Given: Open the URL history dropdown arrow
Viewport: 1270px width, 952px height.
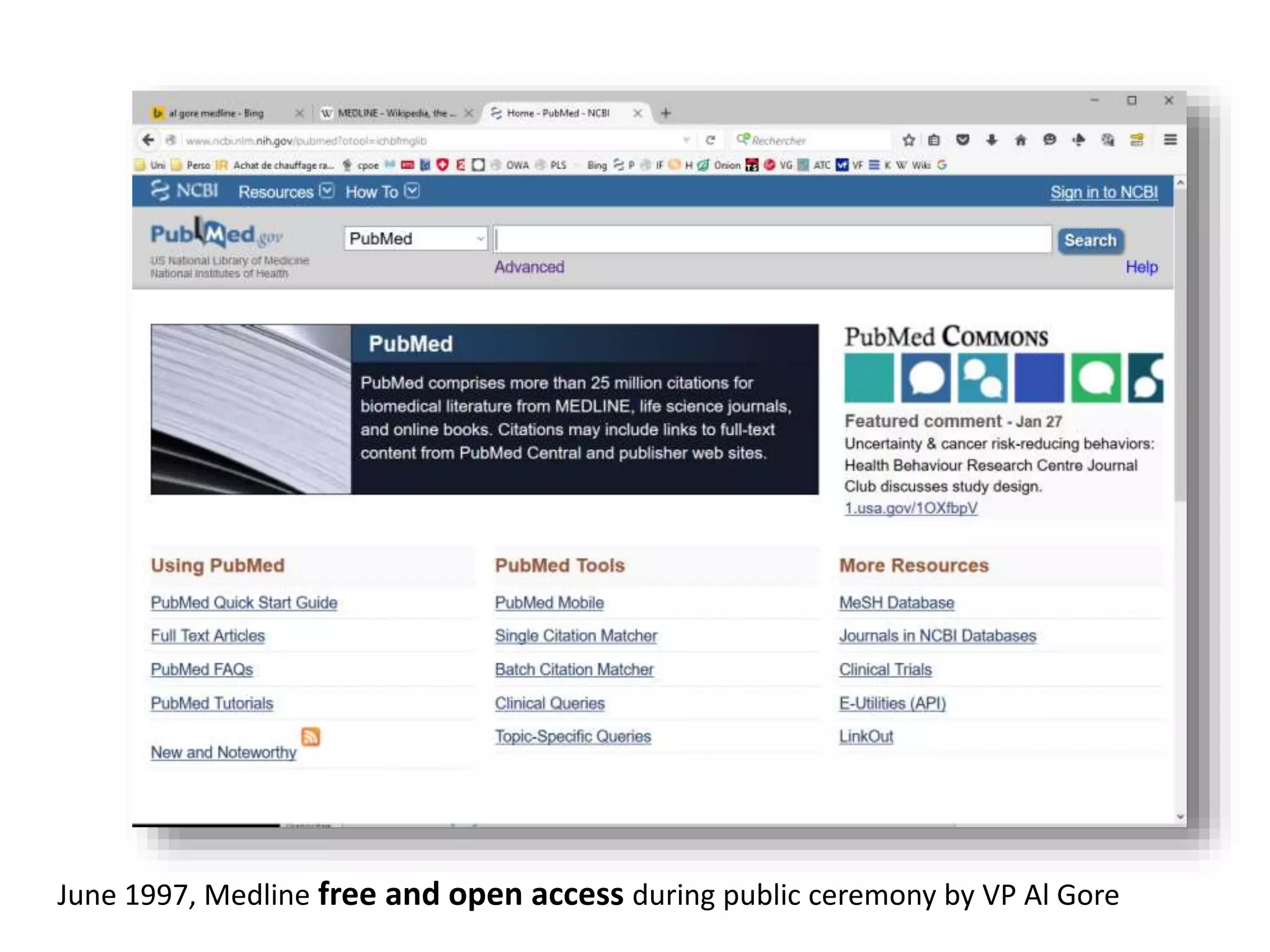Looking at the screenshot, I should pyautogui.click(x=686, y=140).
